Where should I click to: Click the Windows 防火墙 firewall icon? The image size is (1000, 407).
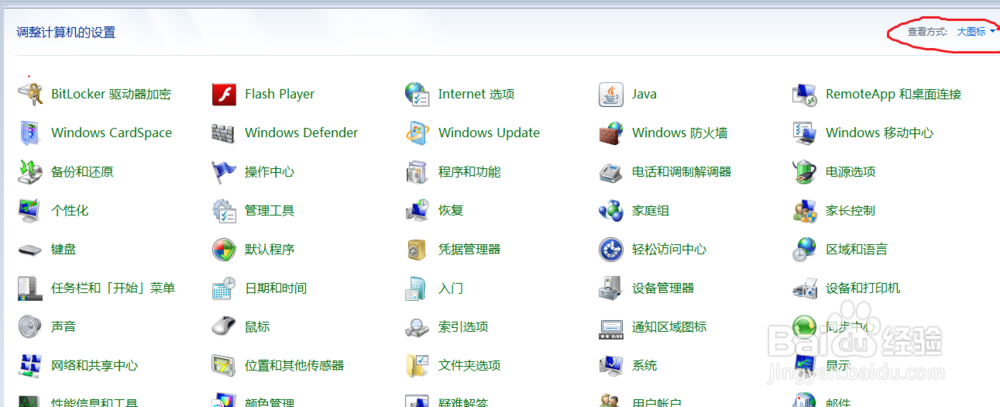[x=611, y=133]
